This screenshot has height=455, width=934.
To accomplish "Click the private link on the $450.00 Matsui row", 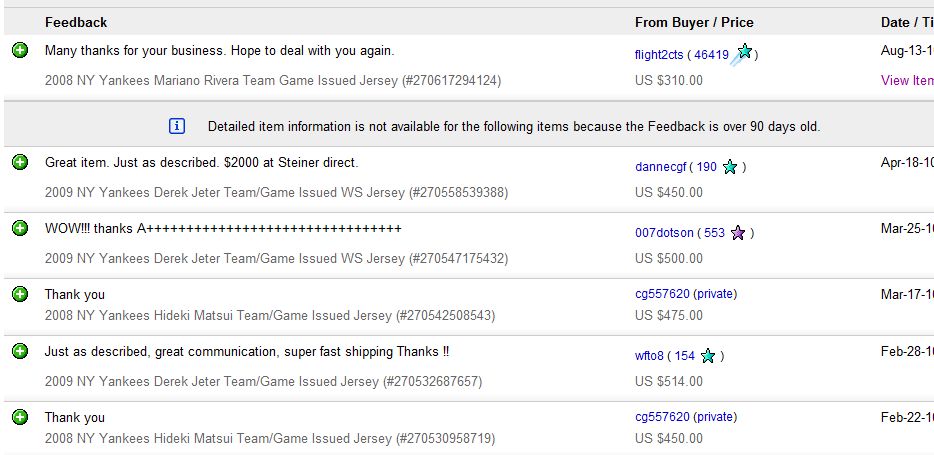I will tap(715, 417).
